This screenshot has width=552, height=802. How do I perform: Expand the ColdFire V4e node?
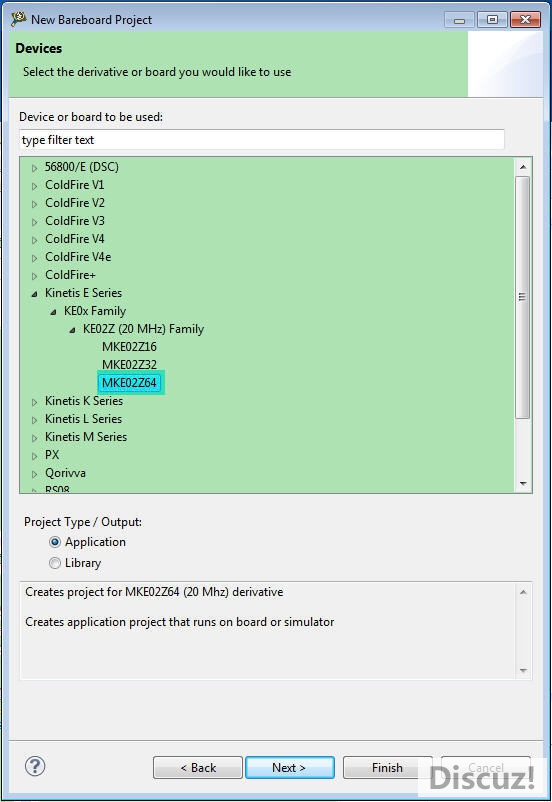[35, 258]
